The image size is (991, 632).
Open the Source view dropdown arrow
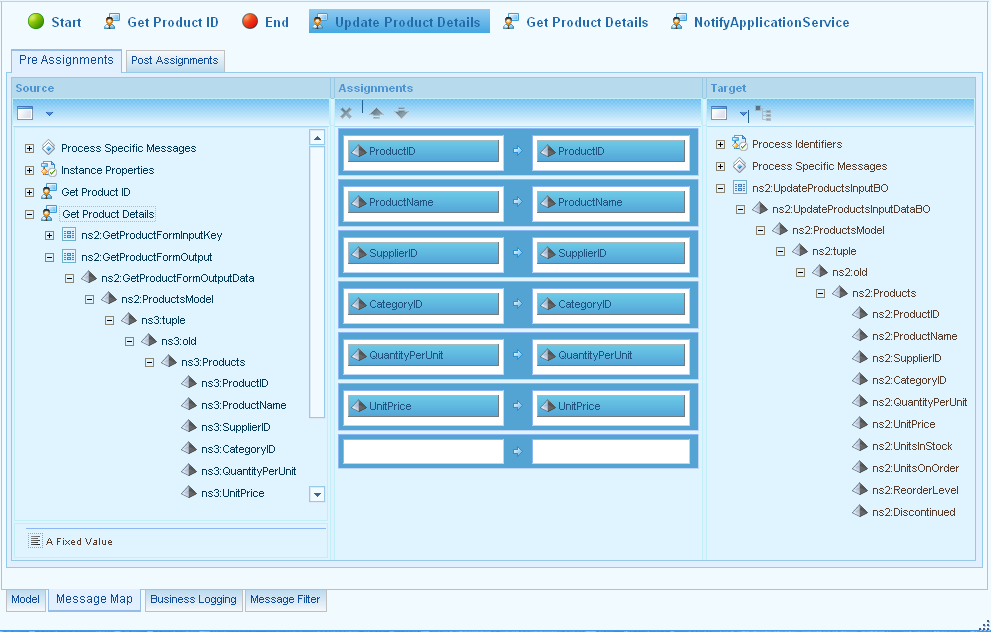point(49,114)
